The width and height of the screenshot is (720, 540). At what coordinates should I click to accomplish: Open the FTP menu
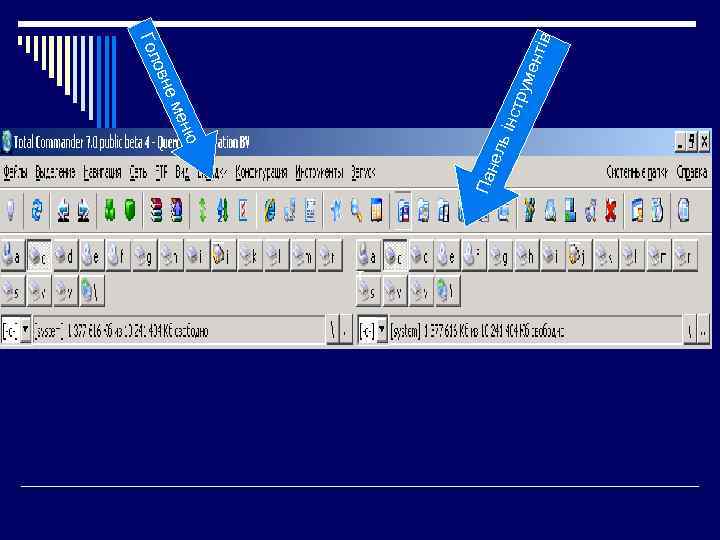pyautogui.click(x=161, y=172)
